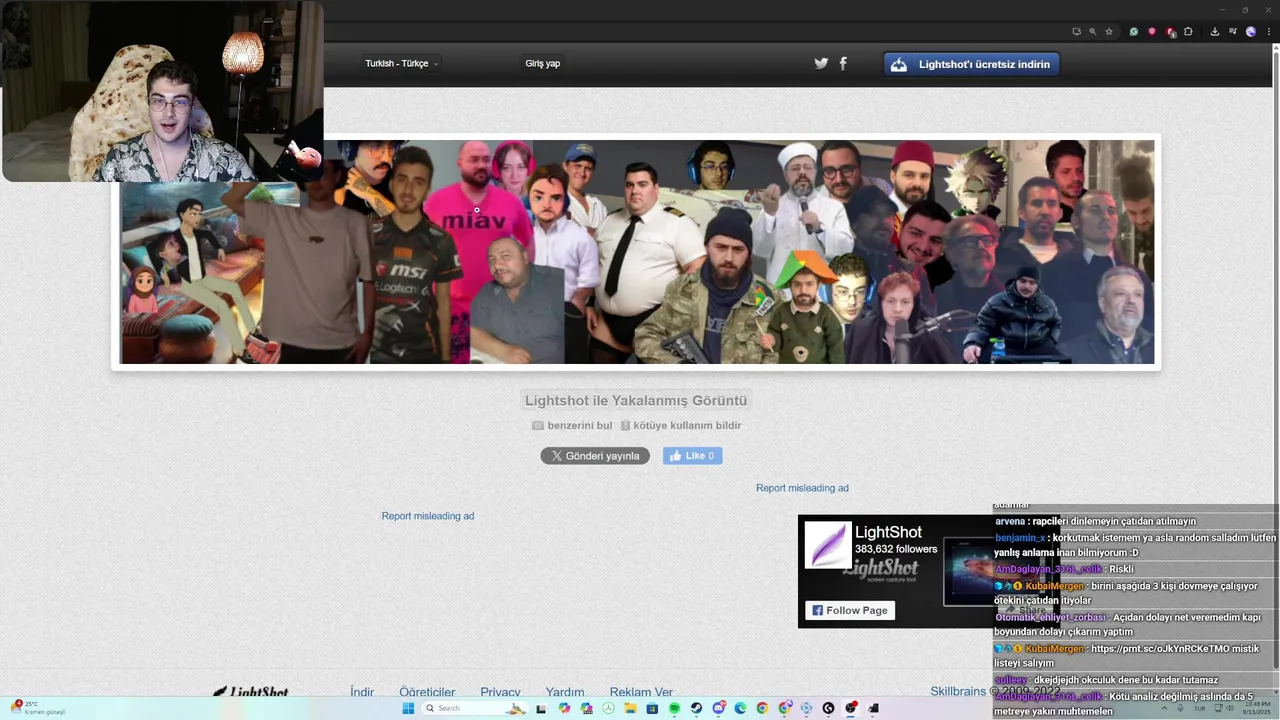Open the Öğreticiler footer link
Image resolution: width=1280 pixels, height=720 pixels.
click(x=427, y=692)
